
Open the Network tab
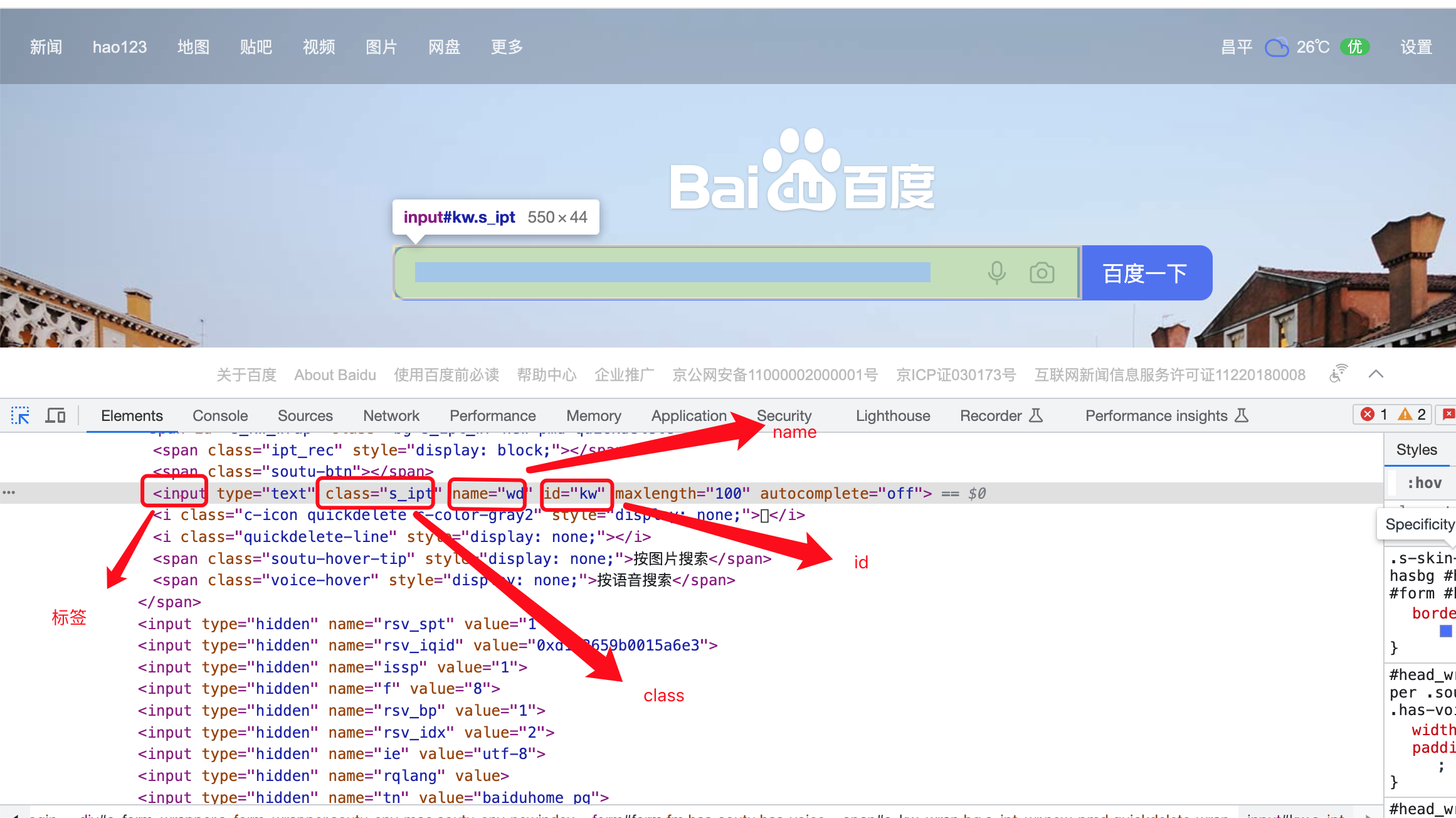pos(391,416)
